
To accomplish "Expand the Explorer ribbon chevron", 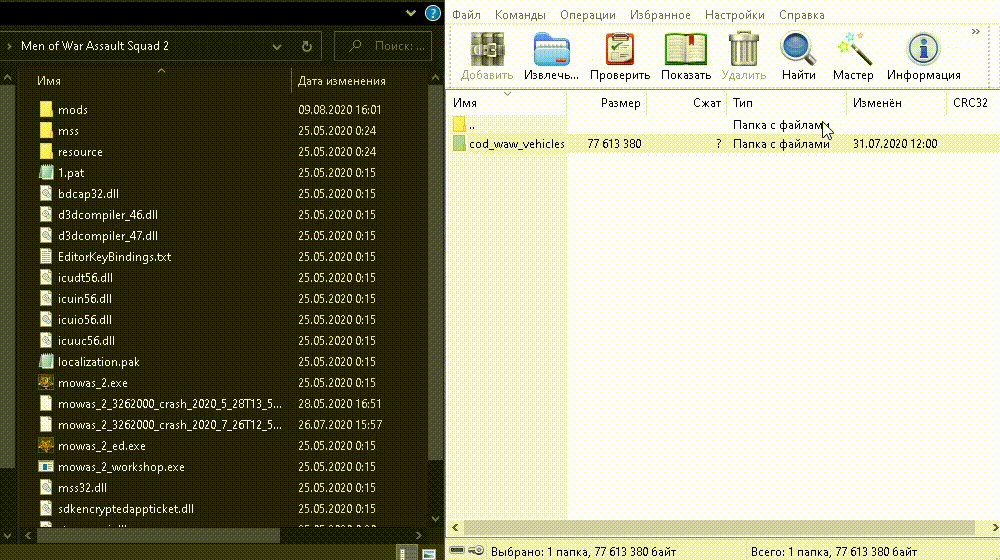I will 411,13.
